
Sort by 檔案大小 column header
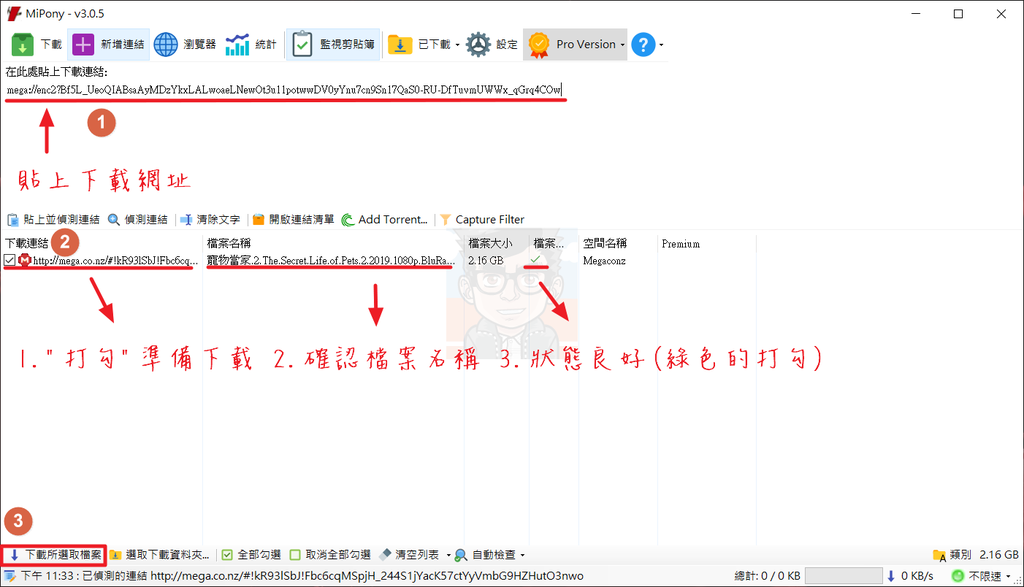490,244
